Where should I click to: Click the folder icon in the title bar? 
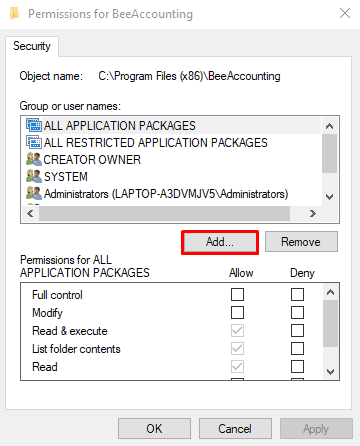(x=14, y=14)
